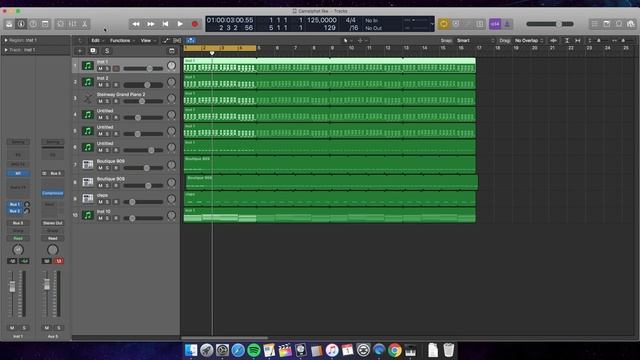The height and width of the screenshot is (360, 640).
Task: Open the Quick Help button
Action: [x=33, y=24]
